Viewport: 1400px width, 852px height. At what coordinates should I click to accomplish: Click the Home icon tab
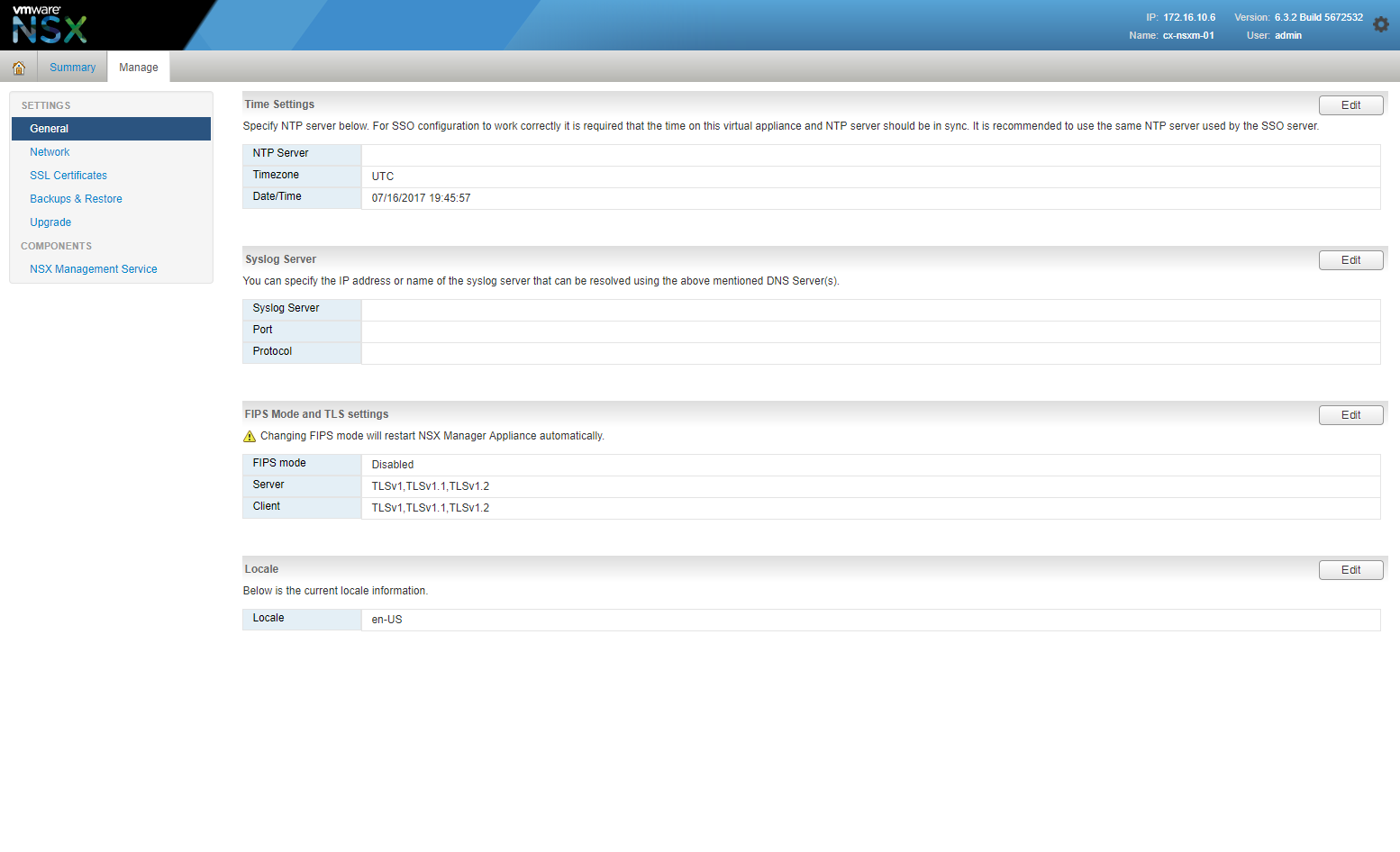tap(19, 68)
